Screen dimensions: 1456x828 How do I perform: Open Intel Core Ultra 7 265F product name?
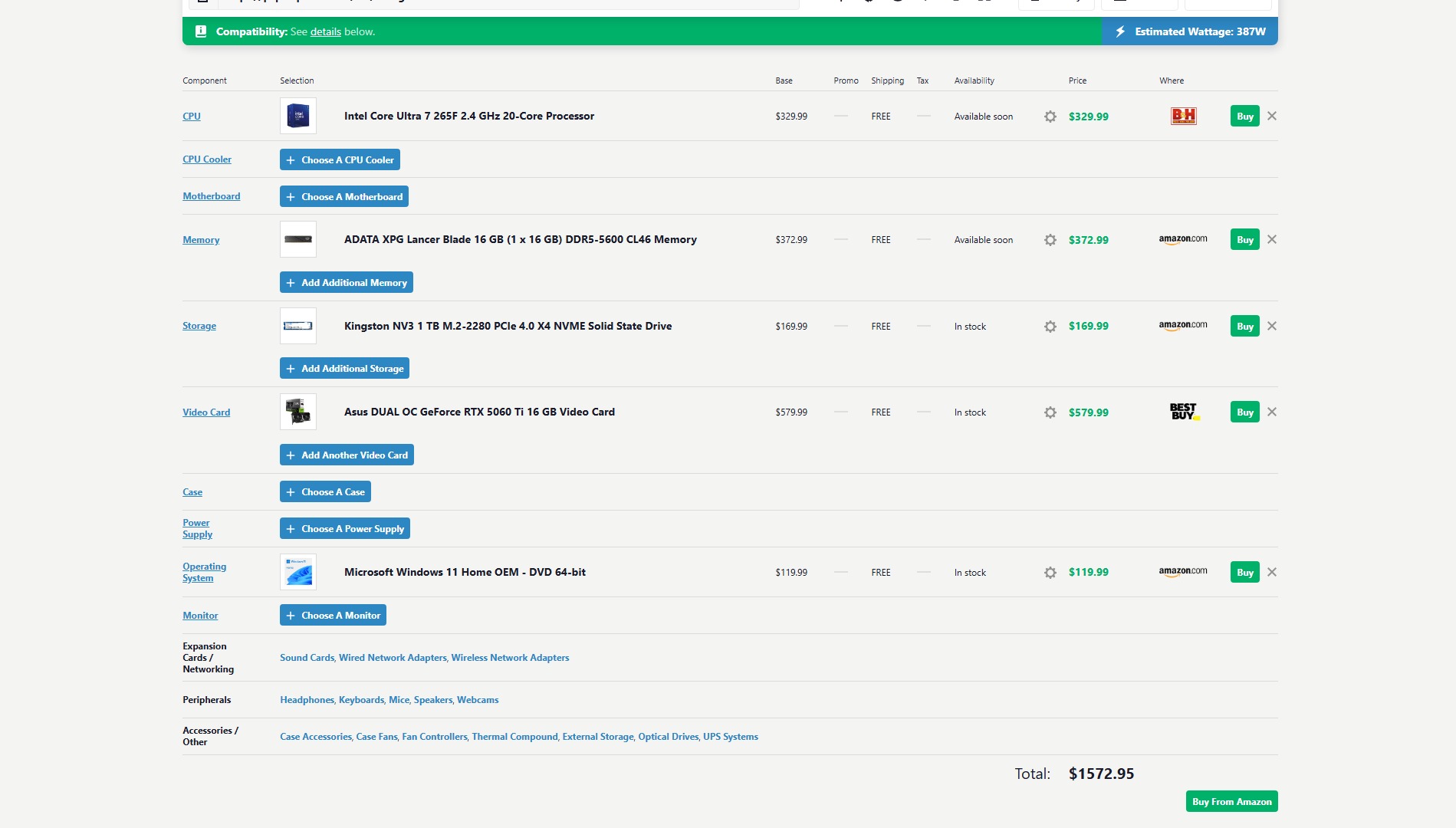tap(469, 116)
